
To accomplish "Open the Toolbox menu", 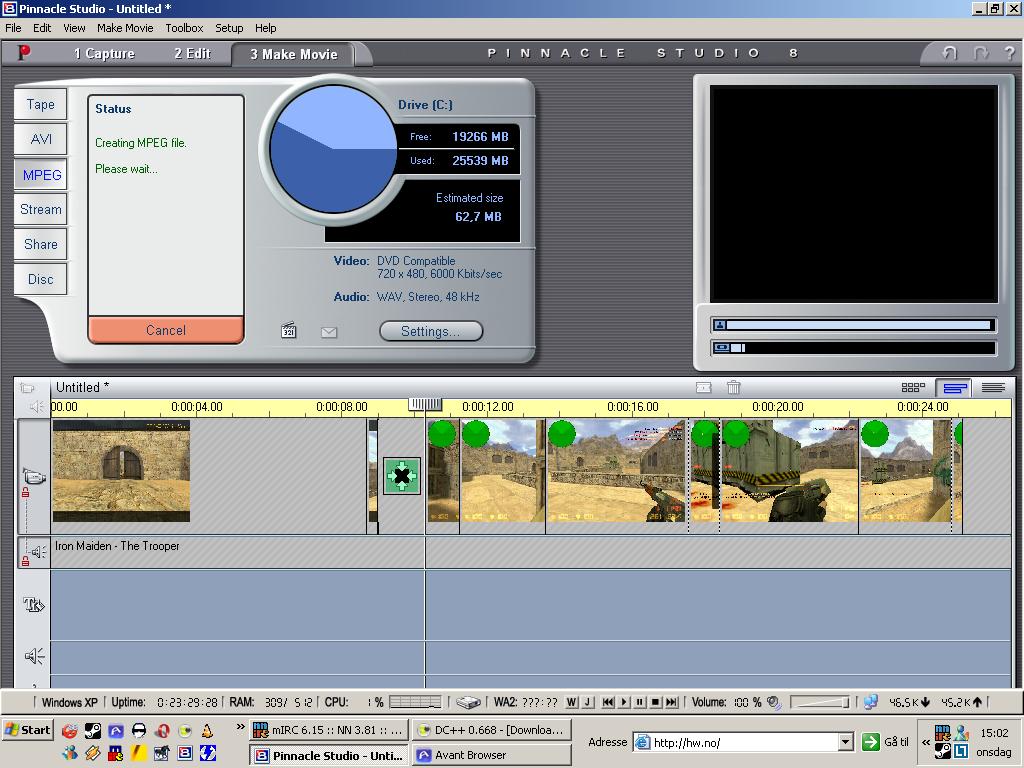I will point(184,28).
